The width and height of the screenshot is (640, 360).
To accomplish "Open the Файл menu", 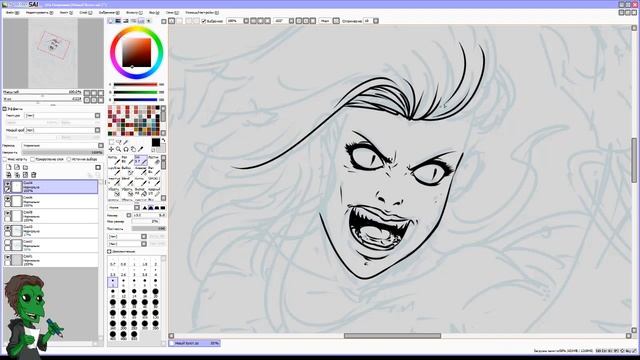I will click(x=11, y=13).
